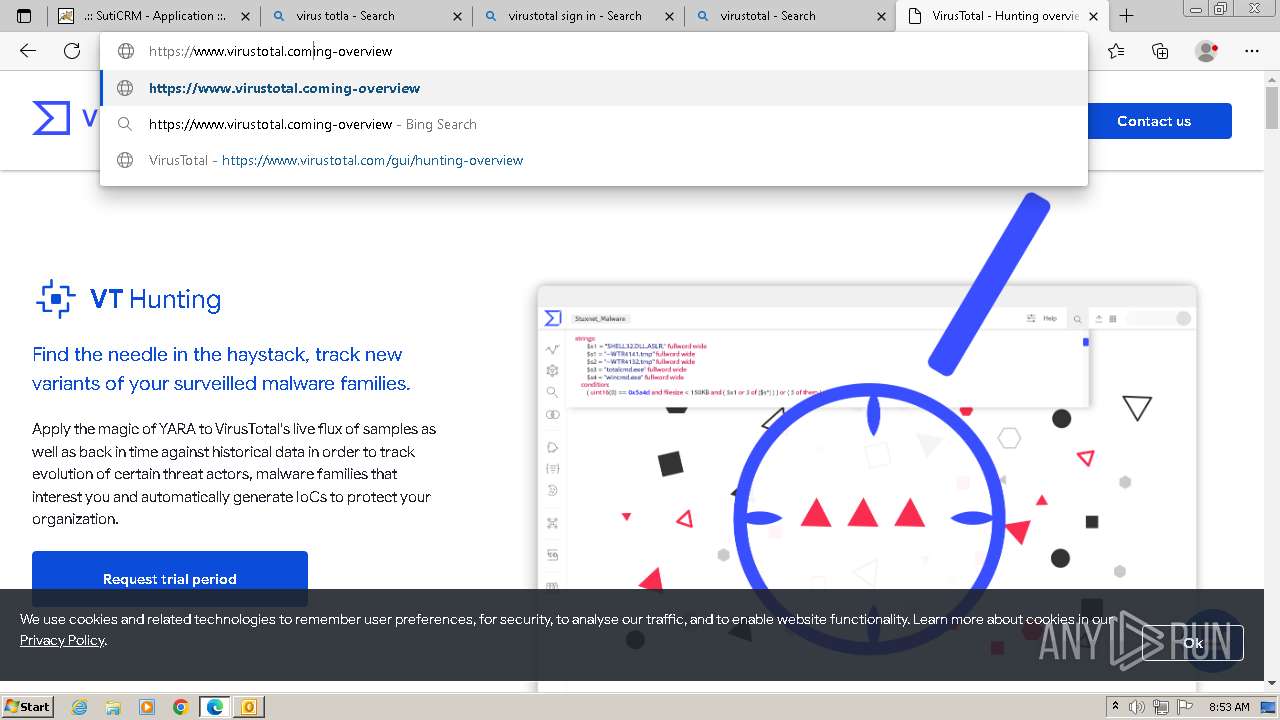The image size is (1280, 720).
Task: Launch Internet Explorer from taskbar
Action: tap(79, 707)
